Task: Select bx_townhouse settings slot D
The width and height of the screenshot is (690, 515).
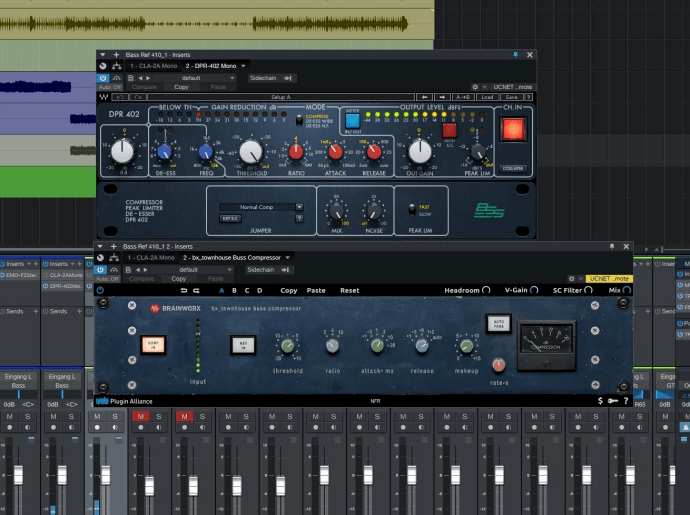Action: pos(260,291)
